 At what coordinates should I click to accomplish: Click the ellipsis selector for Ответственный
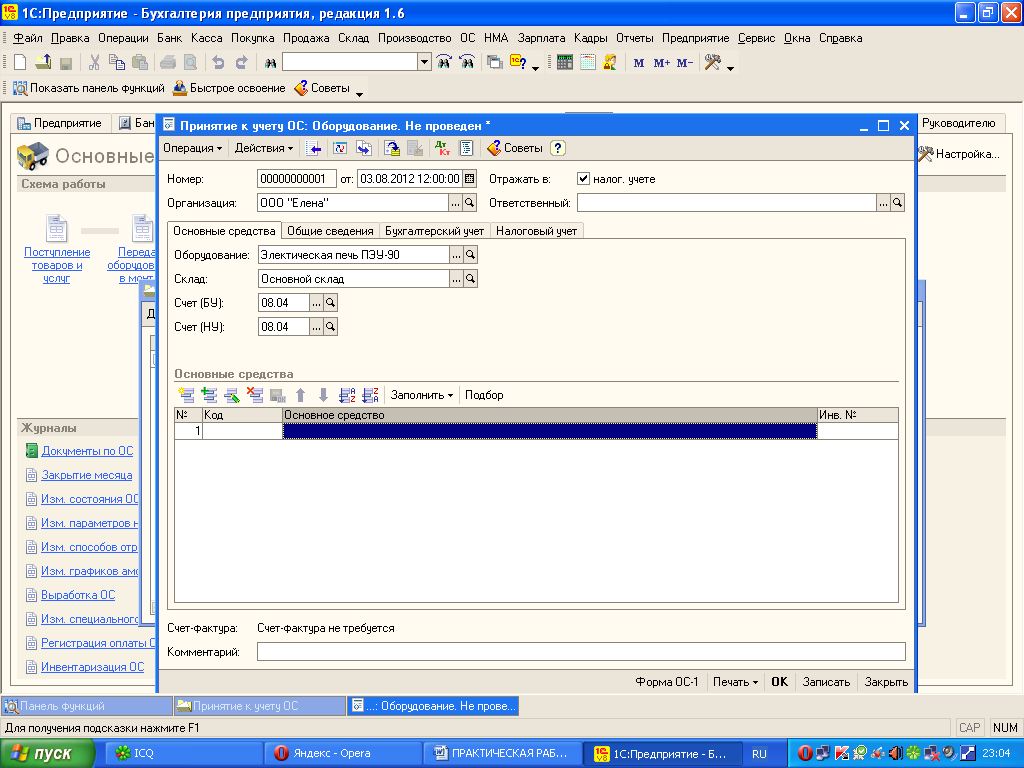pyautogui.click(x=883, y=203)
